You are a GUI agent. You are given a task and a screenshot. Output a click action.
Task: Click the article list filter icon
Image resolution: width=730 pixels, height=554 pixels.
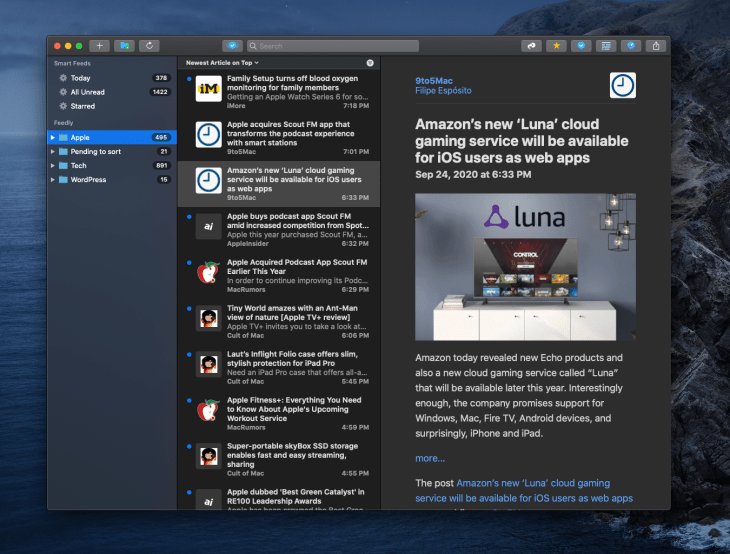click(370, 63)
